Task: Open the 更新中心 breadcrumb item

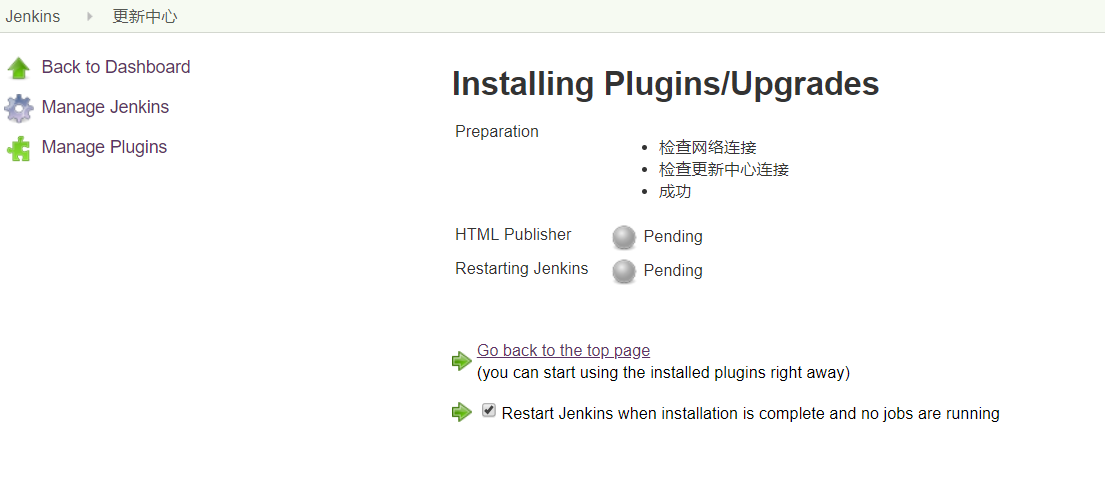Action: tap(145, 16)
